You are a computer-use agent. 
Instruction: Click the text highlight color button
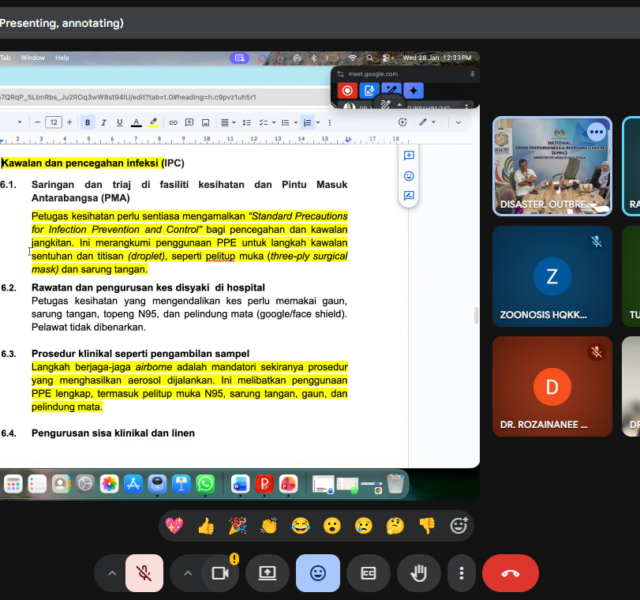(x=153, y=122)
